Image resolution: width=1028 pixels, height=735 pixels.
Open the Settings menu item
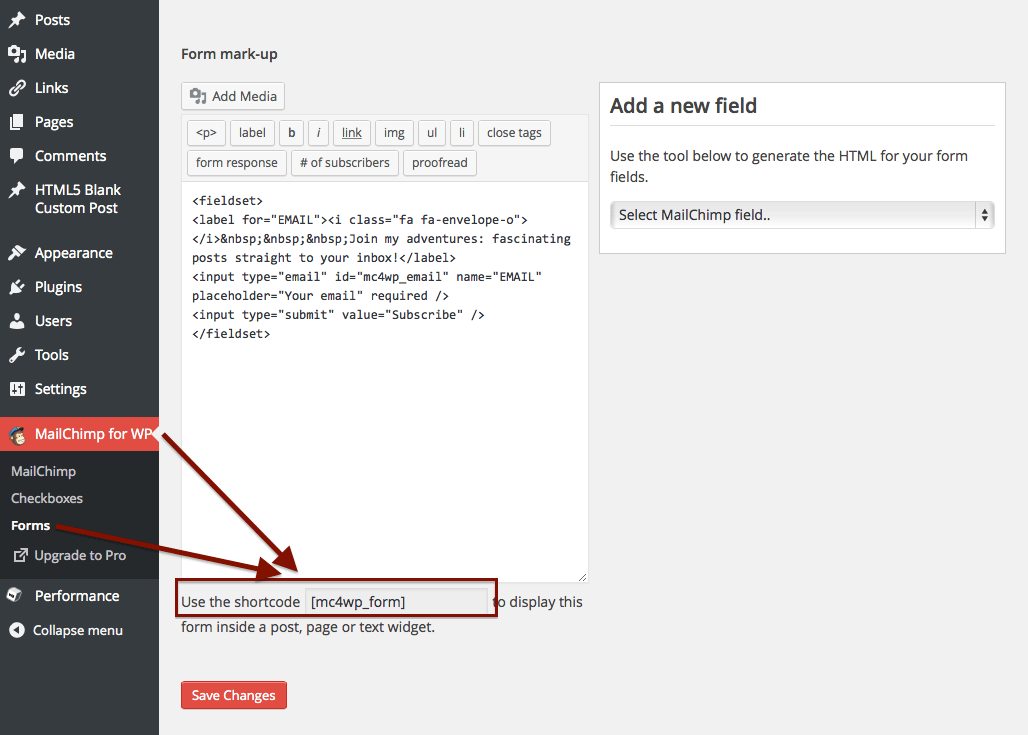(60, 389)
